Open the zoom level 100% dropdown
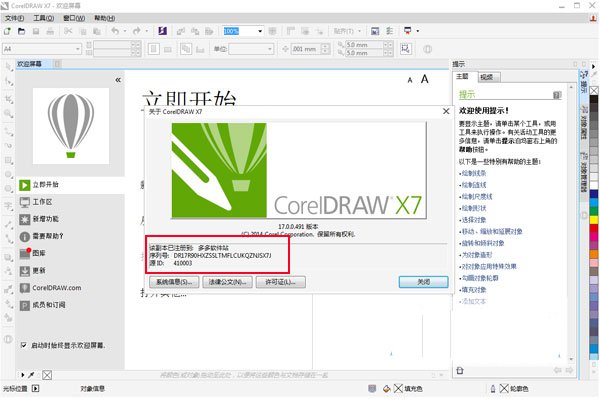600x399 pixels. tap(260, 31)
